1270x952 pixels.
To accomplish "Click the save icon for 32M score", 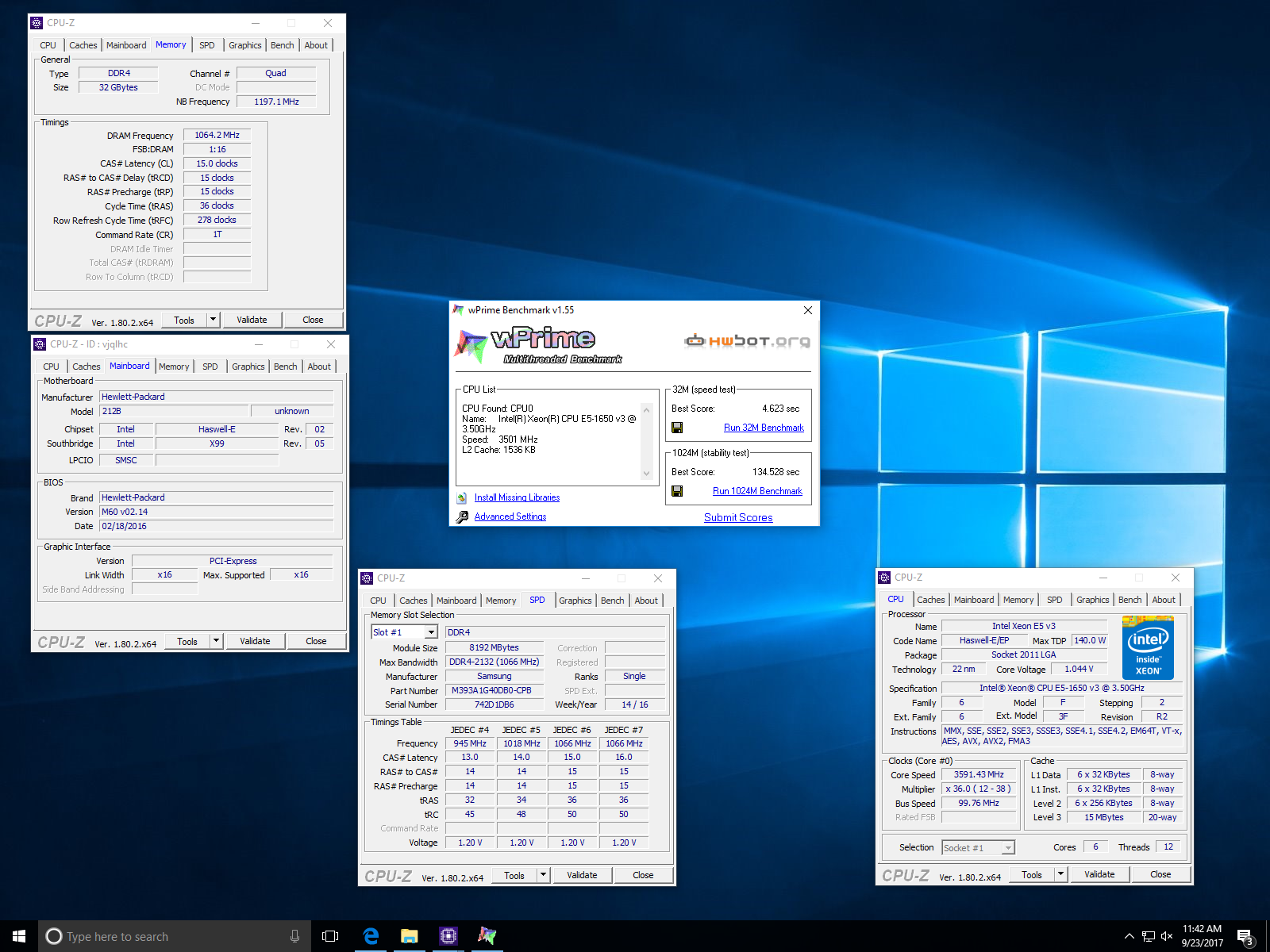I will click(x=677, y=428).
